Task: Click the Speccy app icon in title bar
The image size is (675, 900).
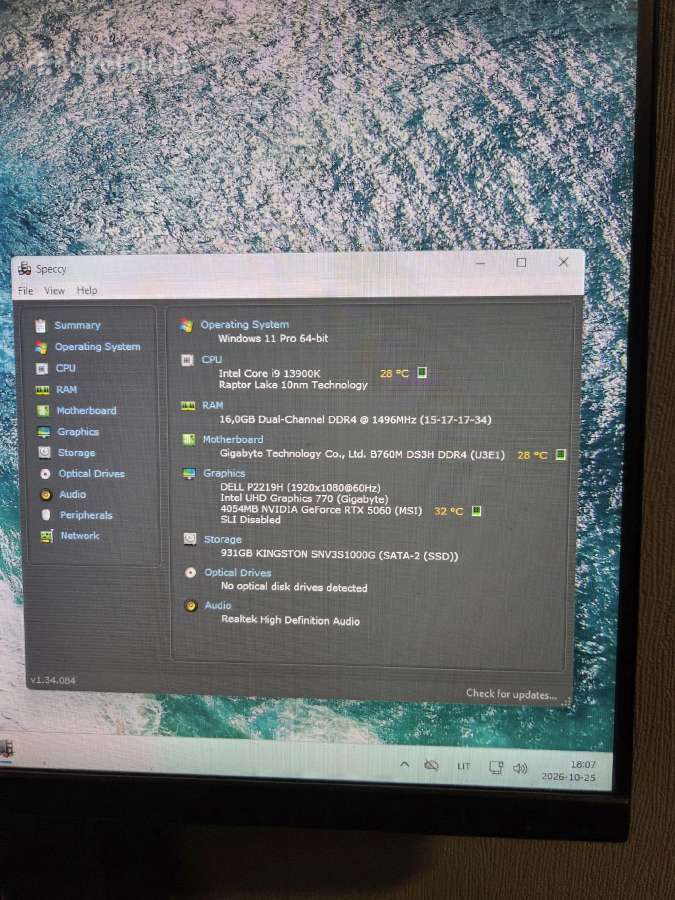Action: click(x=25, y=269)
